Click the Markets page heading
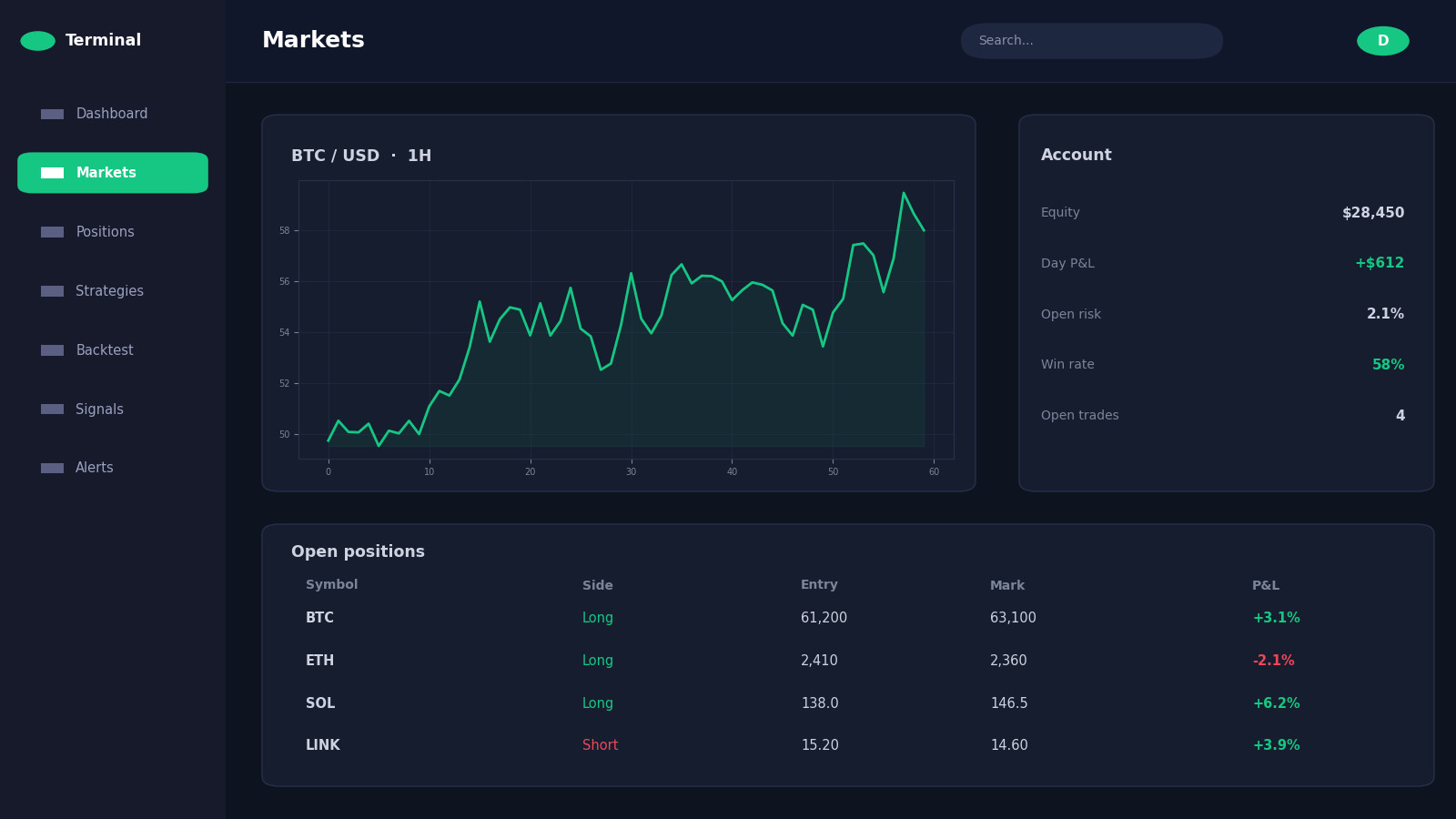The width and height of the screenshot is (1456, 819). tap(313, 41)
